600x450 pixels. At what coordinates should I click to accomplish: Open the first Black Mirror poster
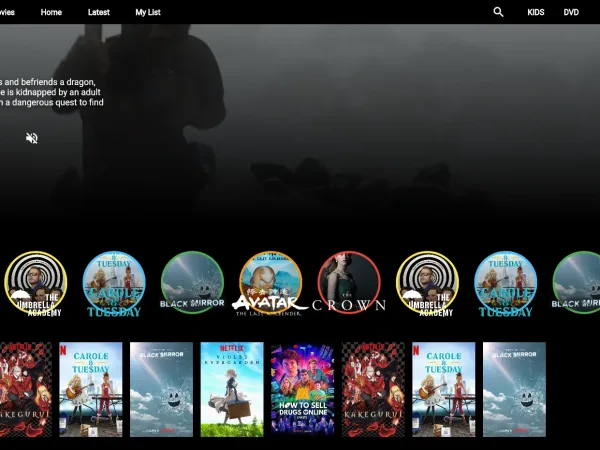[161, 390]
